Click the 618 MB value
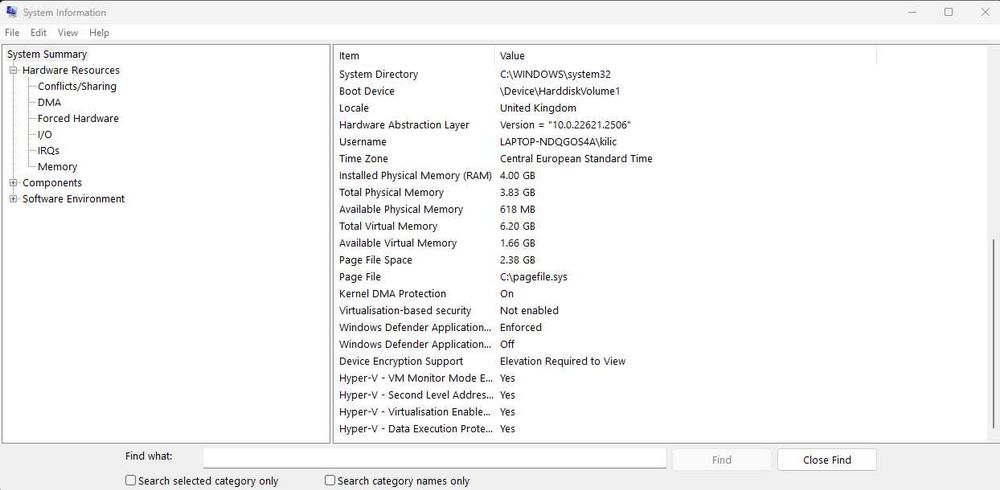This screenshot has height=490, width=1000. tap(517, 209)
